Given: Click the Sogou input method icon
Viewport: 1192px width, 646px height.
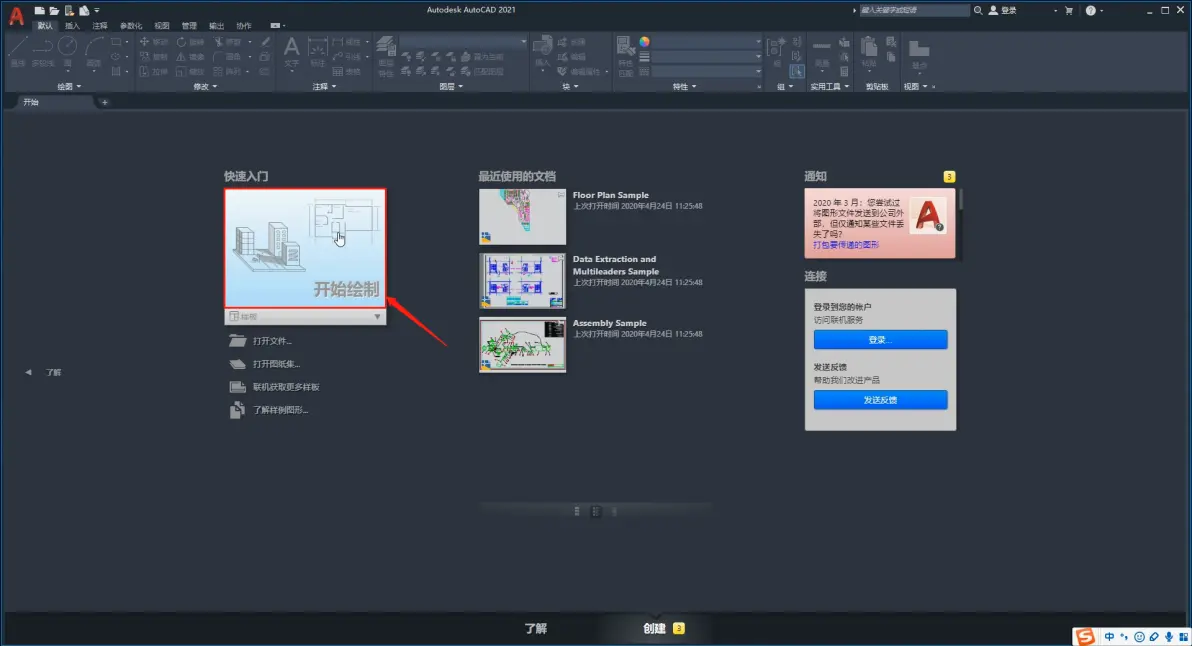Looking at the screenshot, I should pos(1085,637).
